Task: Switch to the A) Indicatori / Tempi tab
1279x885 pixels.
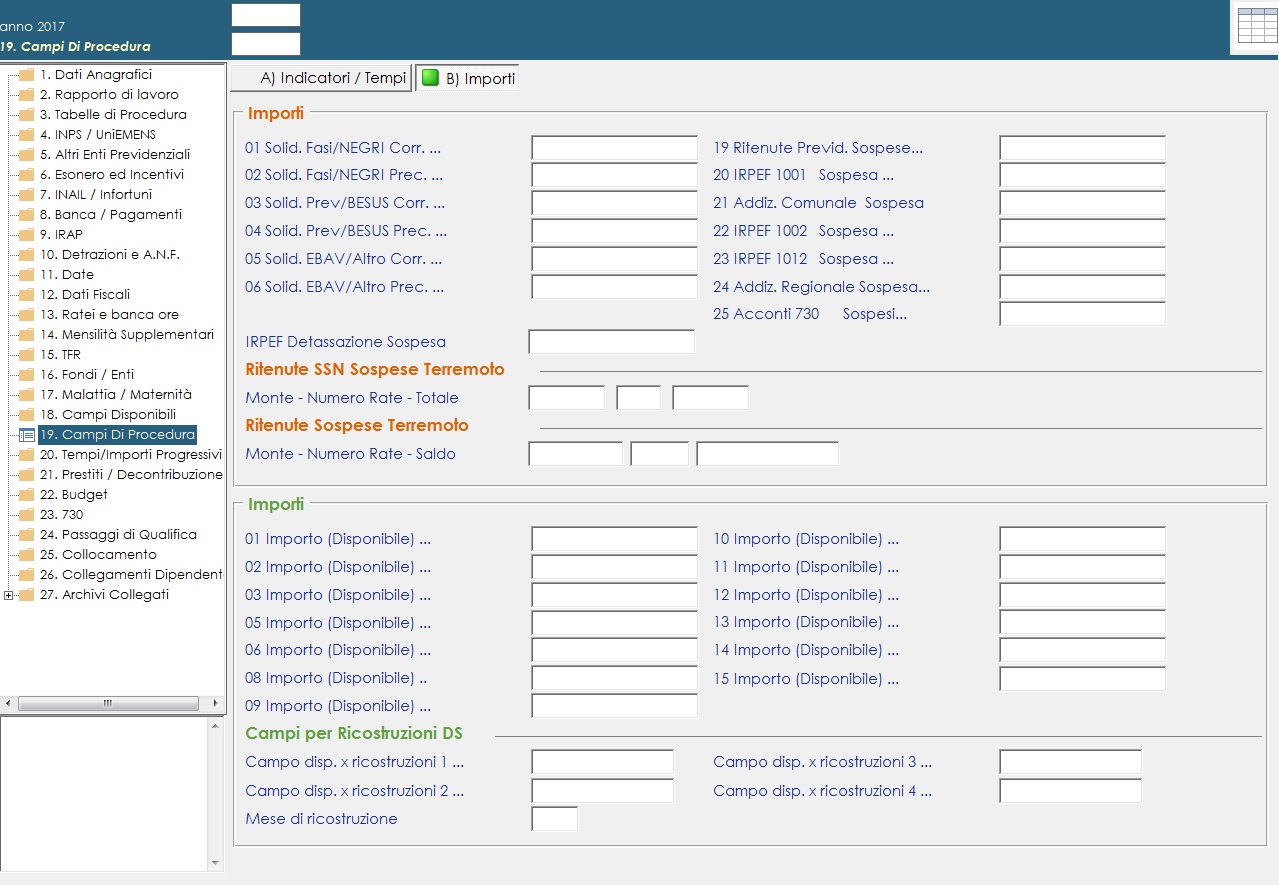Action: tap(322, 78)
